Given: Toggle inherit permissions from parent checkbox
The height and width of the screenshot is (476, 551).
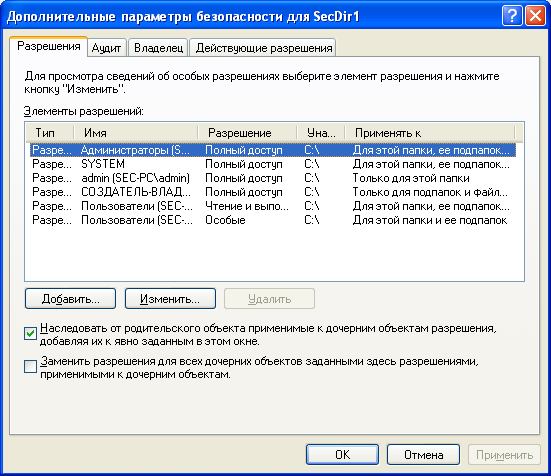Looking at the screenshot, I should pyautogui.click(x=30, y=333).
